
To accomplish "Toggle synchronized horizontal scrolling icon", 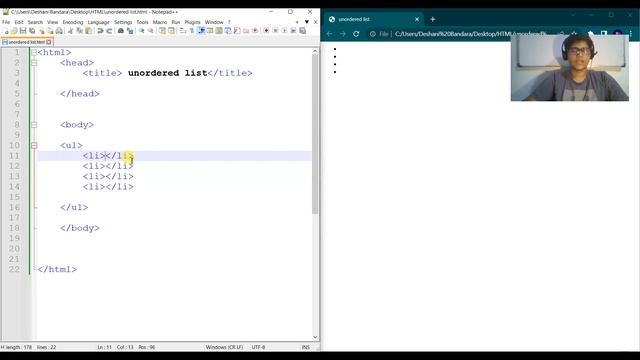I will point(171,31).
